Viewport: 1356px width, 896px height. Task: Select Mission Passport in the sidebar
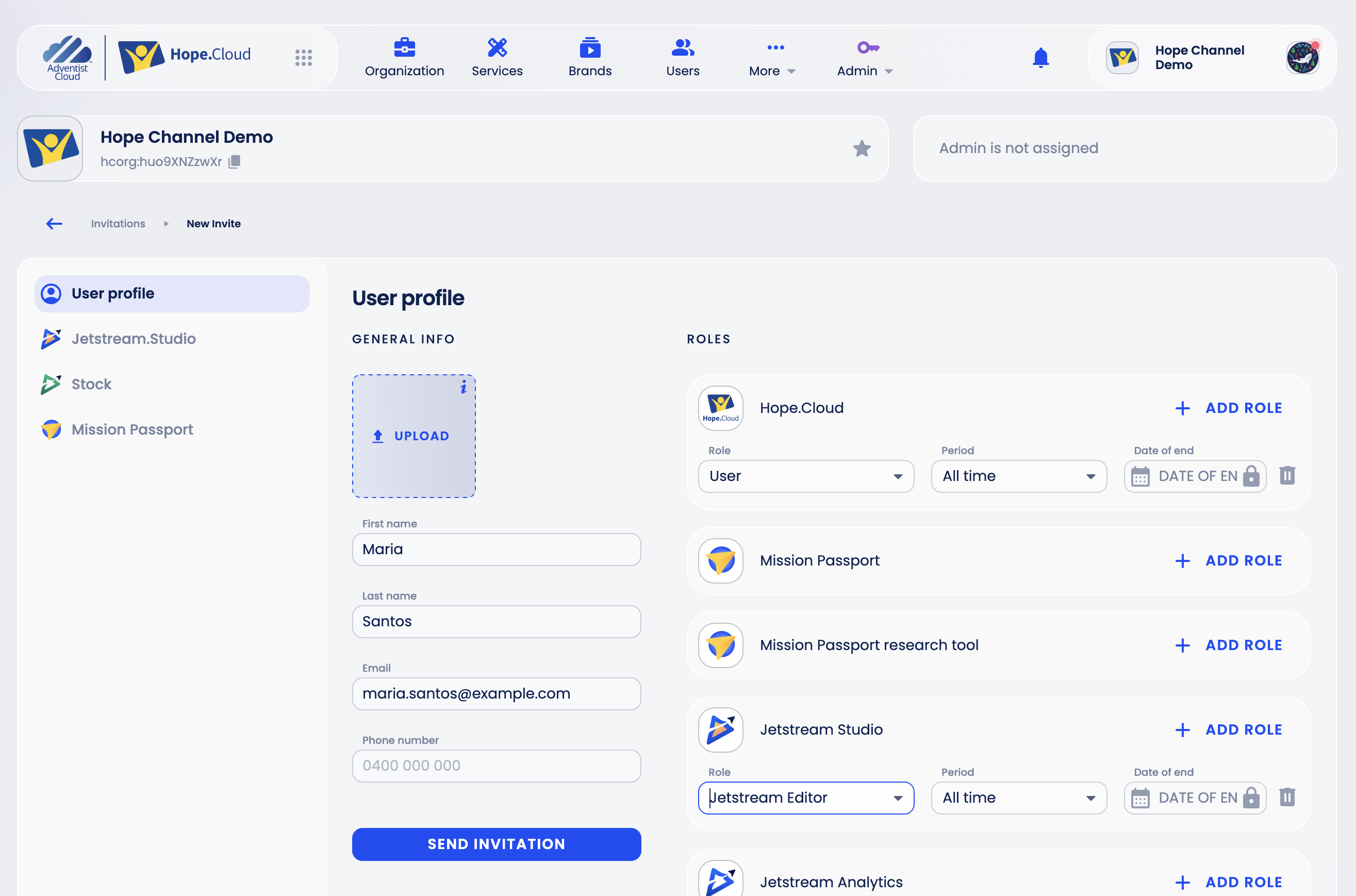tap(172, 430)
